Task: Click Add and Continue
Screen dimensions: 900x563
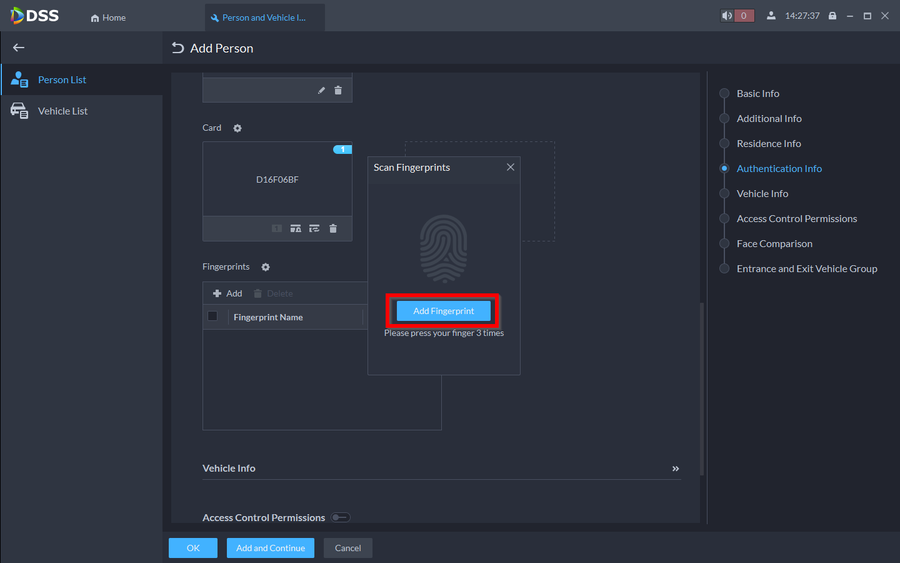Action: point(270,548)
